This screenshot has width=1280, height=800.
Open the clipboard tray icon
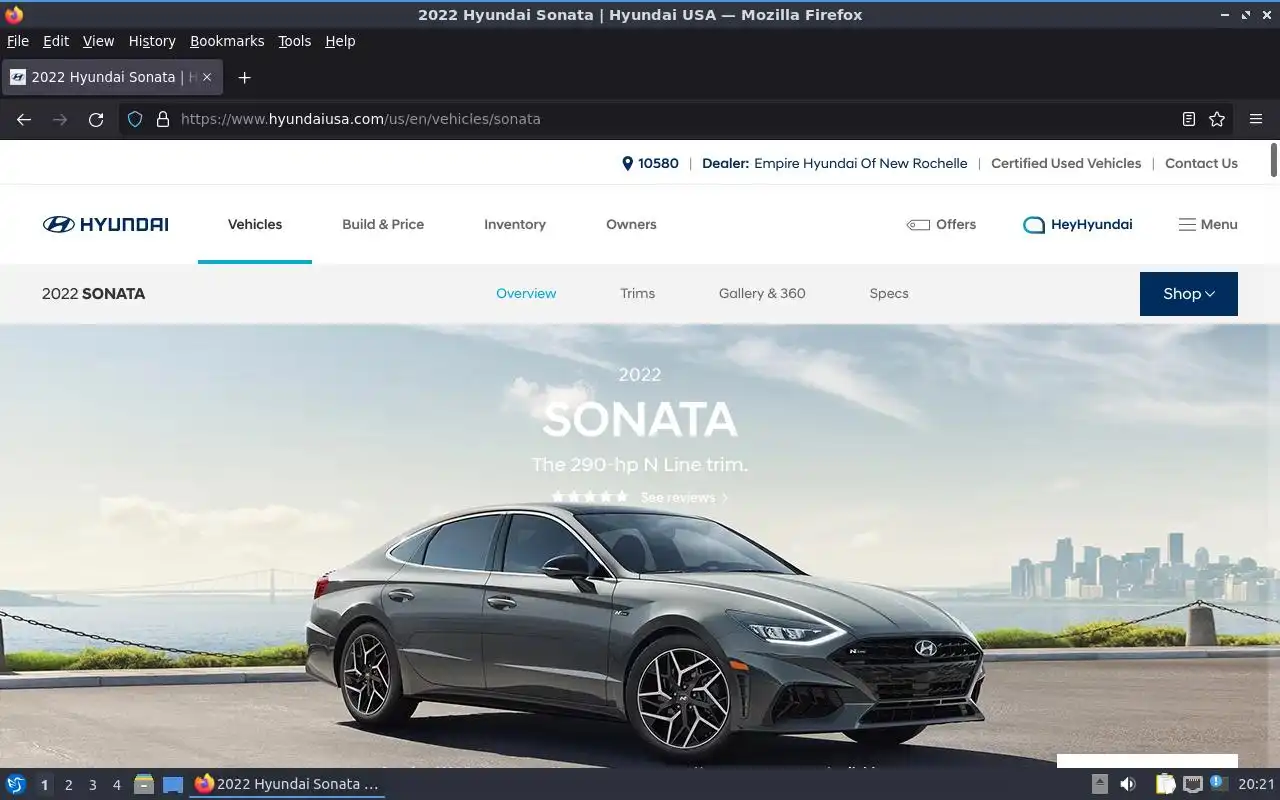pos(1165,784)
